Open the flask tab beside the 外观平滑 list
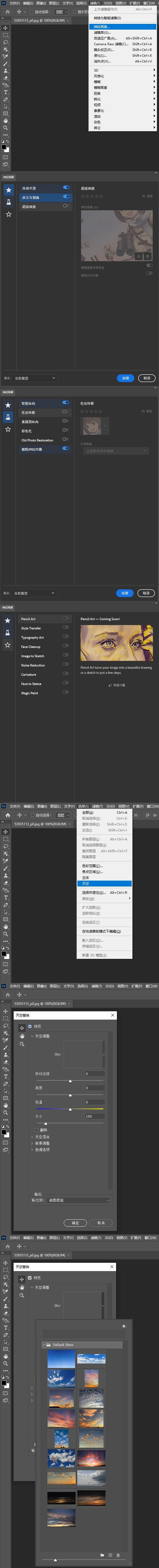 [x=8, y=202]
